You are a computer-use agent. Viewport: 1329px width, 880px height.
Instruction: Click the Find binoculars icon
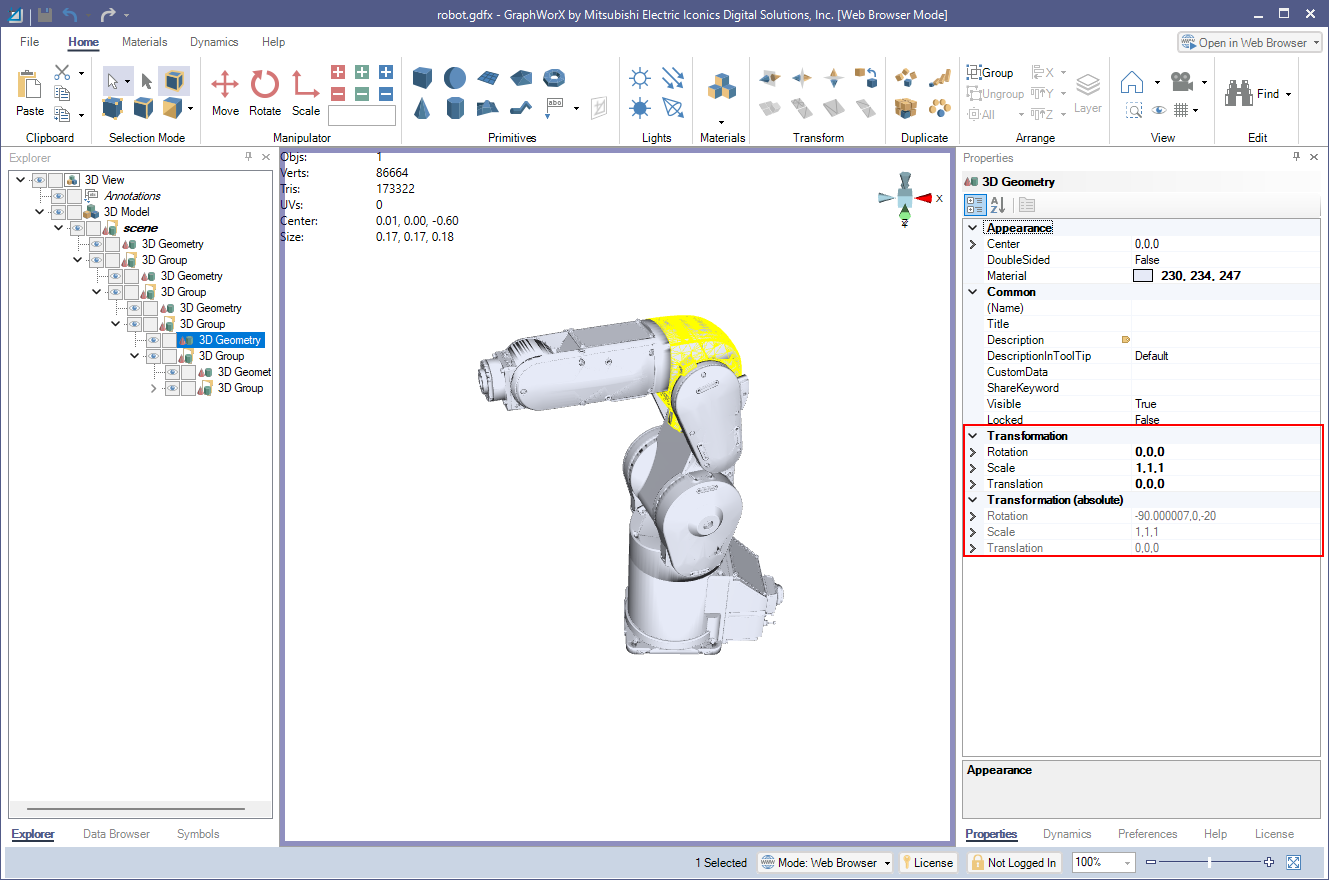coord(1240,93)
